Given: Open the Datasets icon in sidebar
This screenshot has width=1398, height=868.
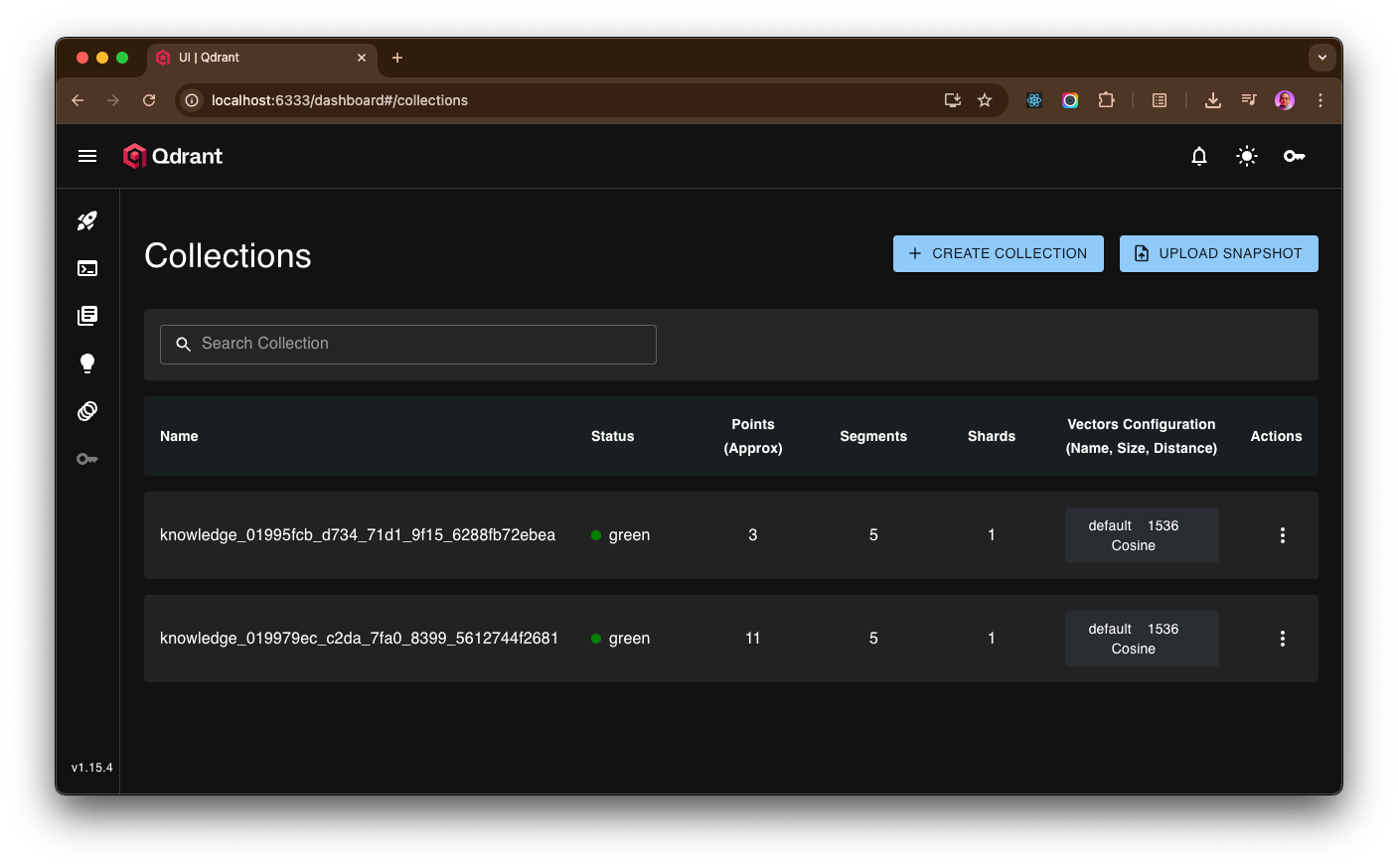Looking at the screenshot, I should point(87,411).
